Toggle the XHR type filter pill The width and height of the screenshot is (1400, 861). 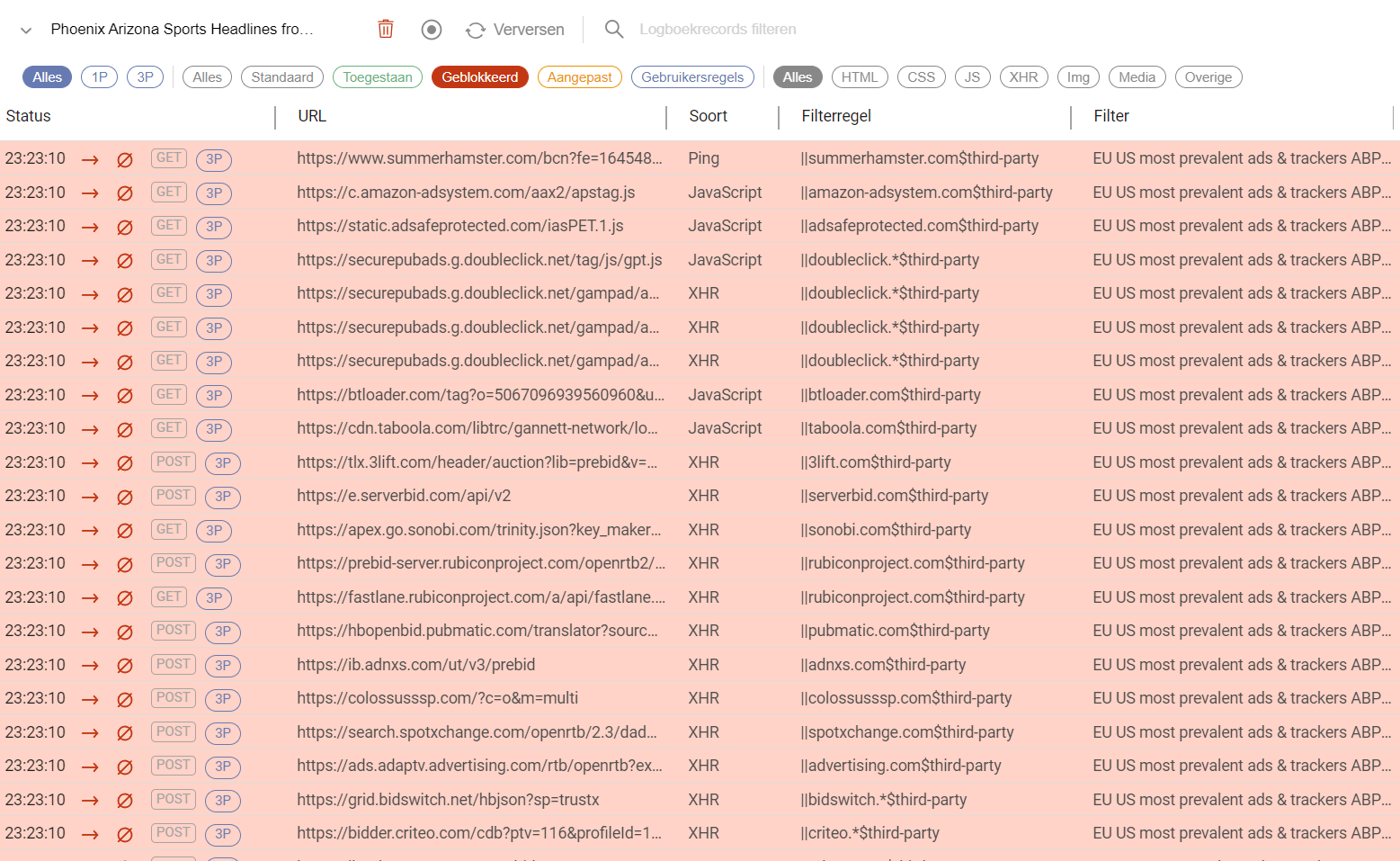tap(1024, 77)
